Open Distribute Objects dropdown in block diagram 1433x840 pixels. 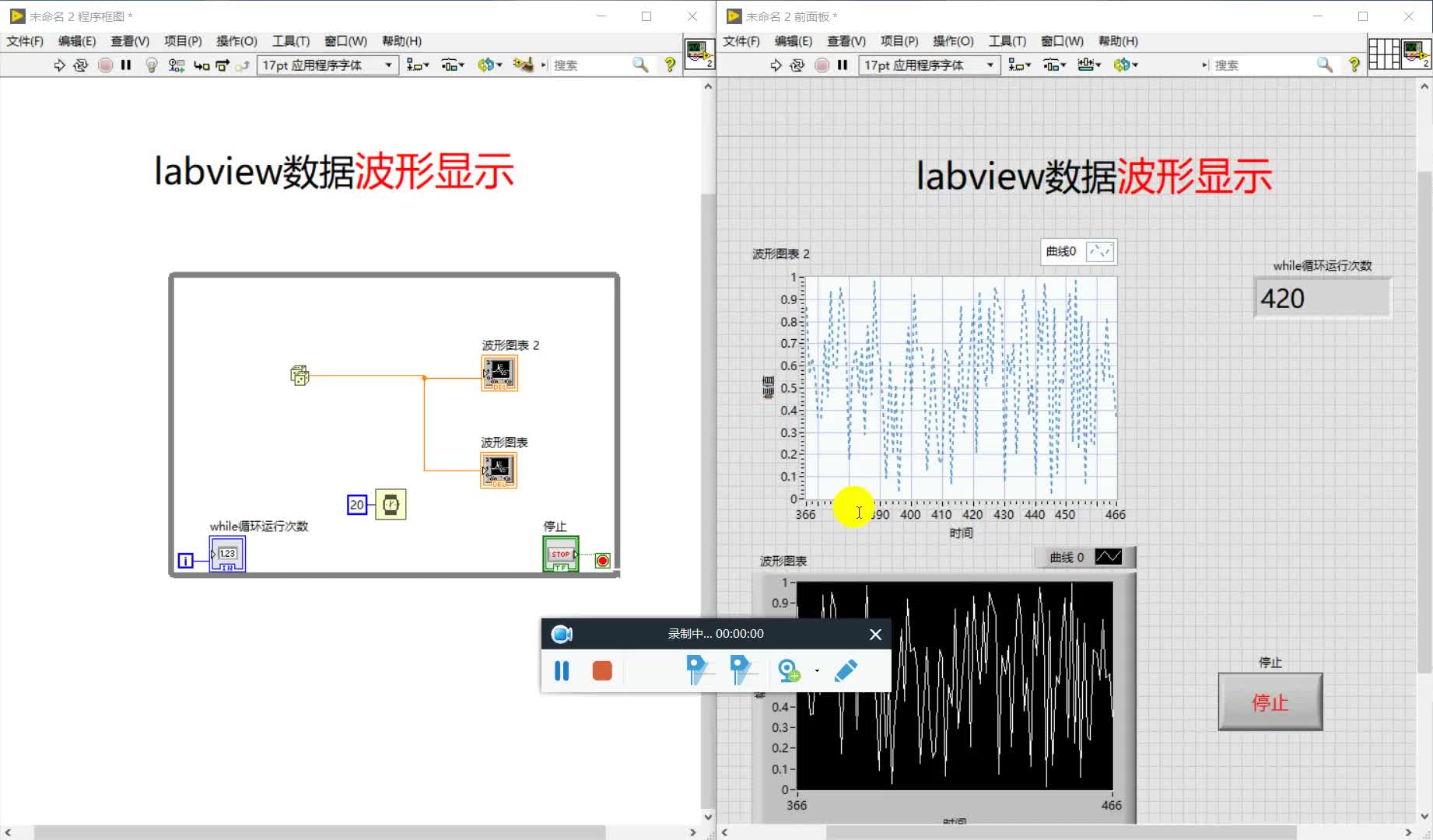point(453,65)
